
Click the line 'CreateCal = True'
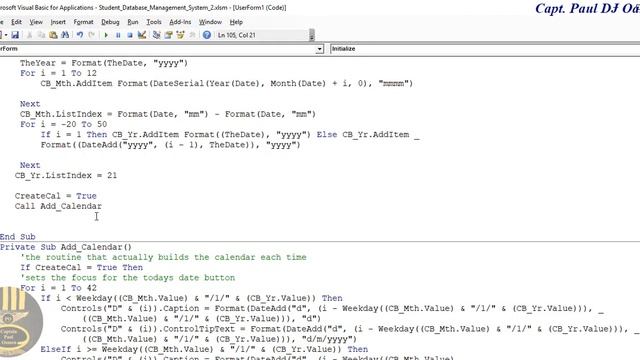pyautogui.click(x=56, y=196)
